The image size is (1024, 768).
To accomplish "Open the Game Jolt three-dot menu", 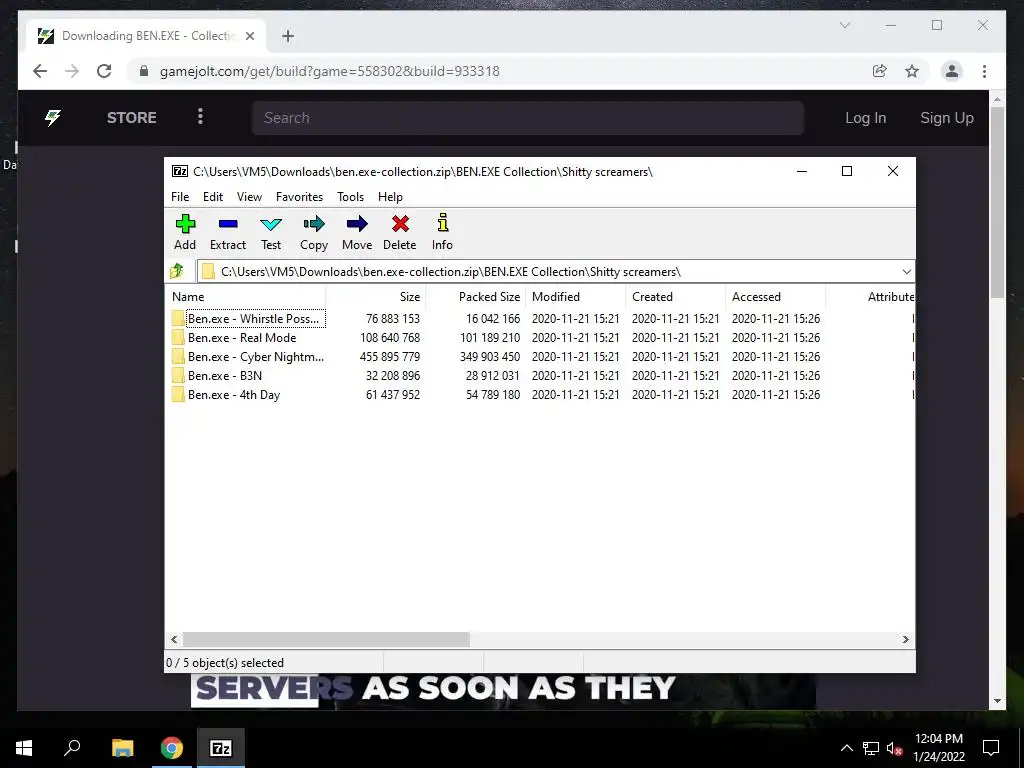I will click(x=200, y=116).
